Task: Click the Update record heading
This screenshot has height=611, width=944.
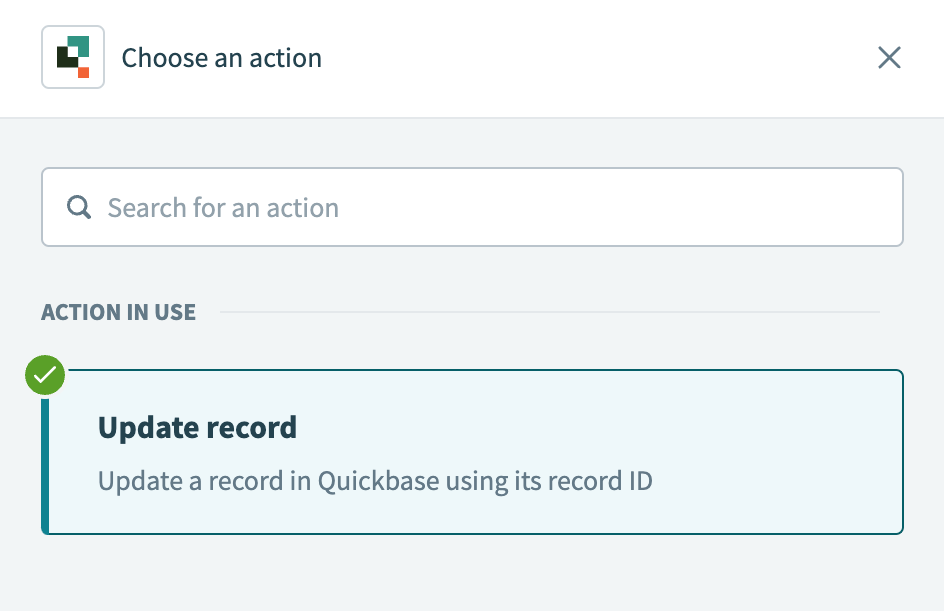Action: click(197, 427)
